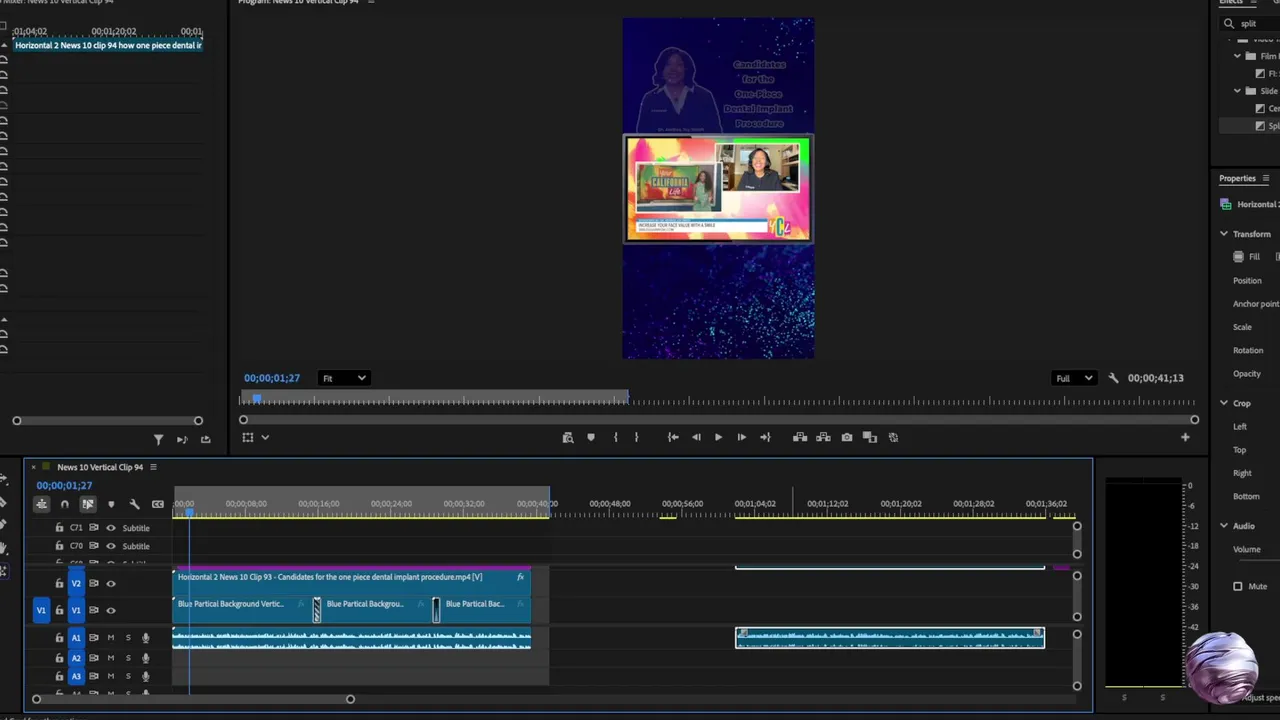
Task: Open timeline display settings wrench
Action: click(x=134, y=504)
